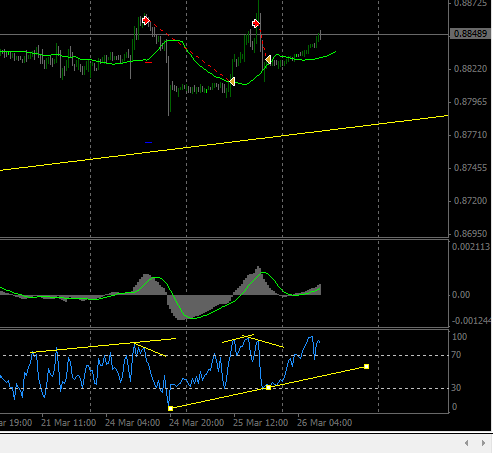
Task: Select the middle trendline anchor near RSI level 30
Action: tap(268, 387)
